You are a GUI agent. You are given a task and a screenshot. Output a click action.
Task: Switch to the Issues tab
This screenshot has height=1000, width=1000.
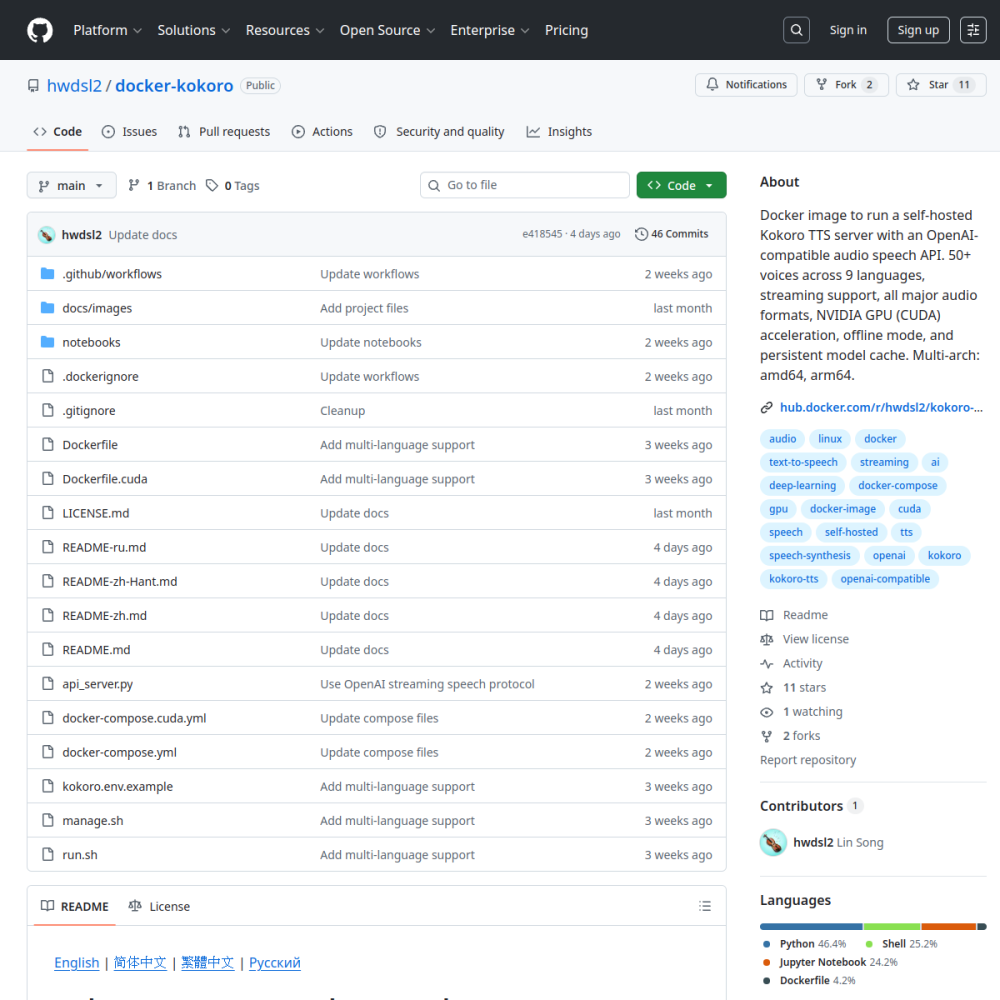(129, 131)
